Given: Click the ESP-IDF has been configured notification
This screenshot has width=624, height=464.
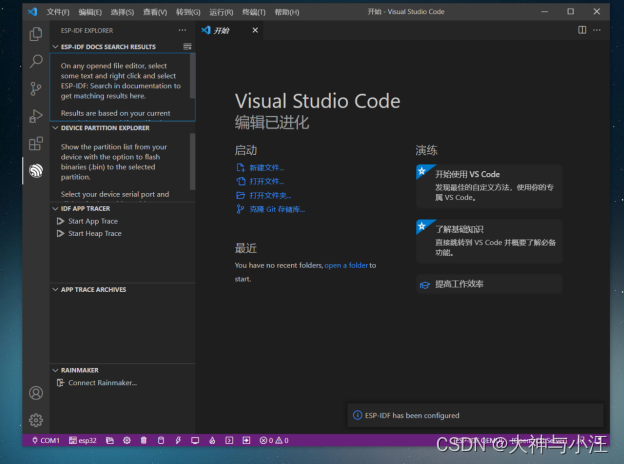Looking at the screenshot, I should coord(475,415).
